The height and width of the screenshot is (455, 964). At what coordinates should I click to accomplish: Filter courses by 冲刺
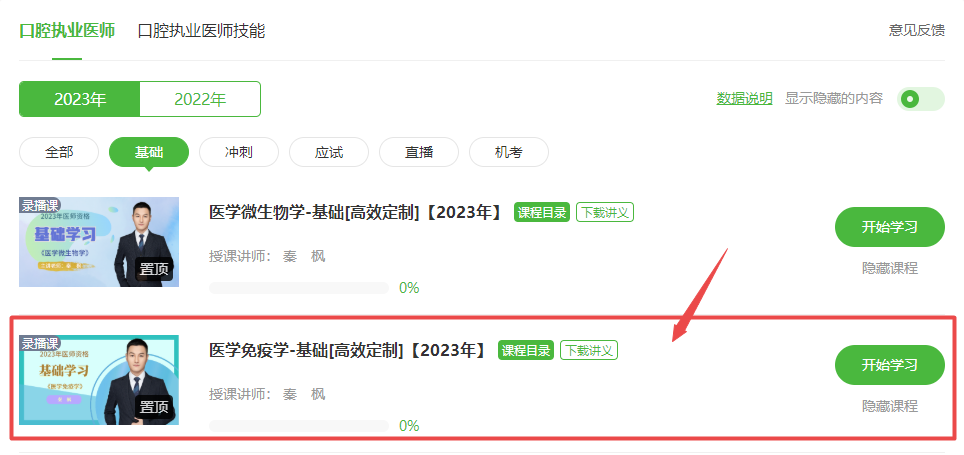click(239, 152)
